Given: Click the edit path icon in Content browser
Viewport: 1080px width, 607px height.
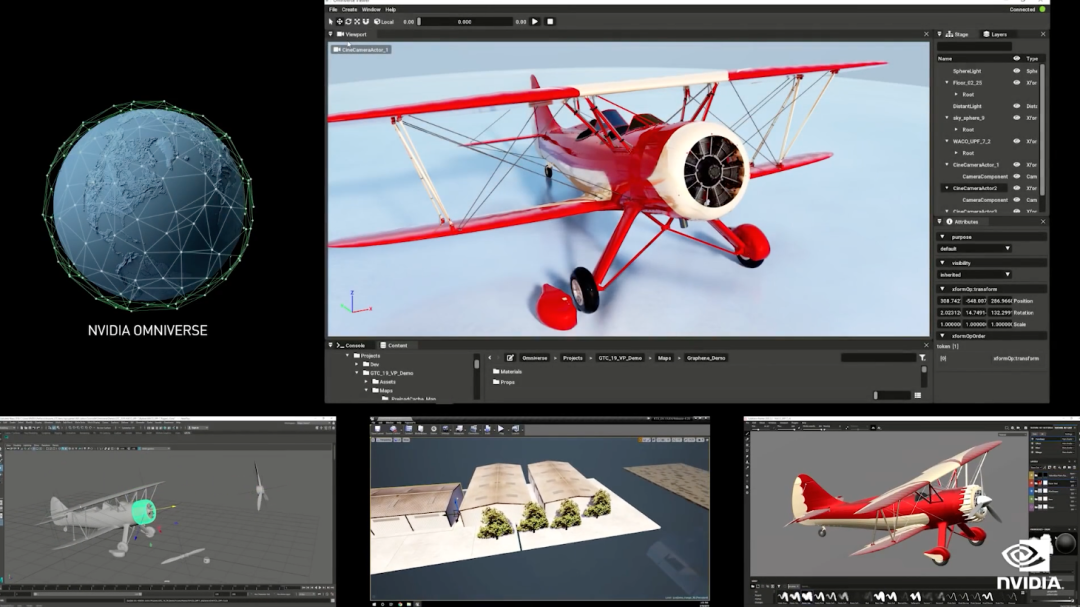Looking at the screenshot, I should 510,358.
